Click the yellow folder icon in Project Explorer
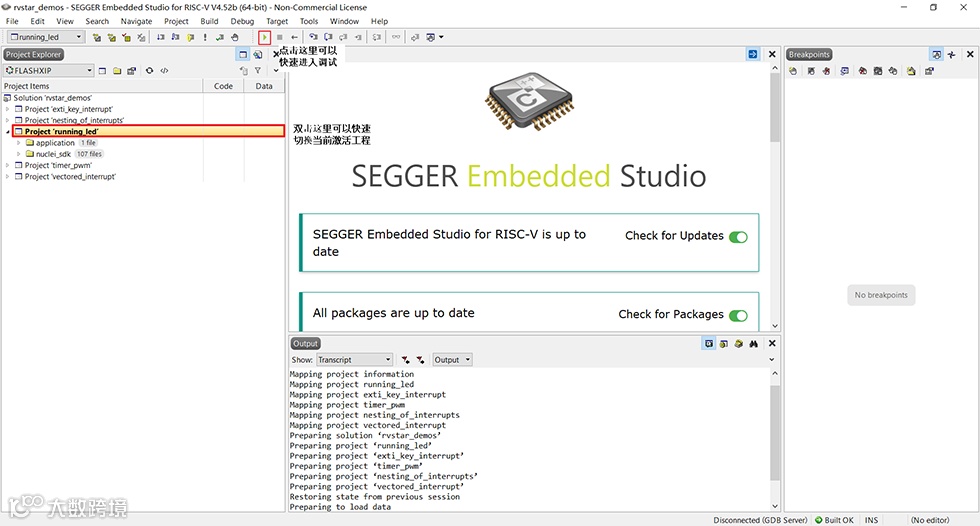 pos(117,71)
